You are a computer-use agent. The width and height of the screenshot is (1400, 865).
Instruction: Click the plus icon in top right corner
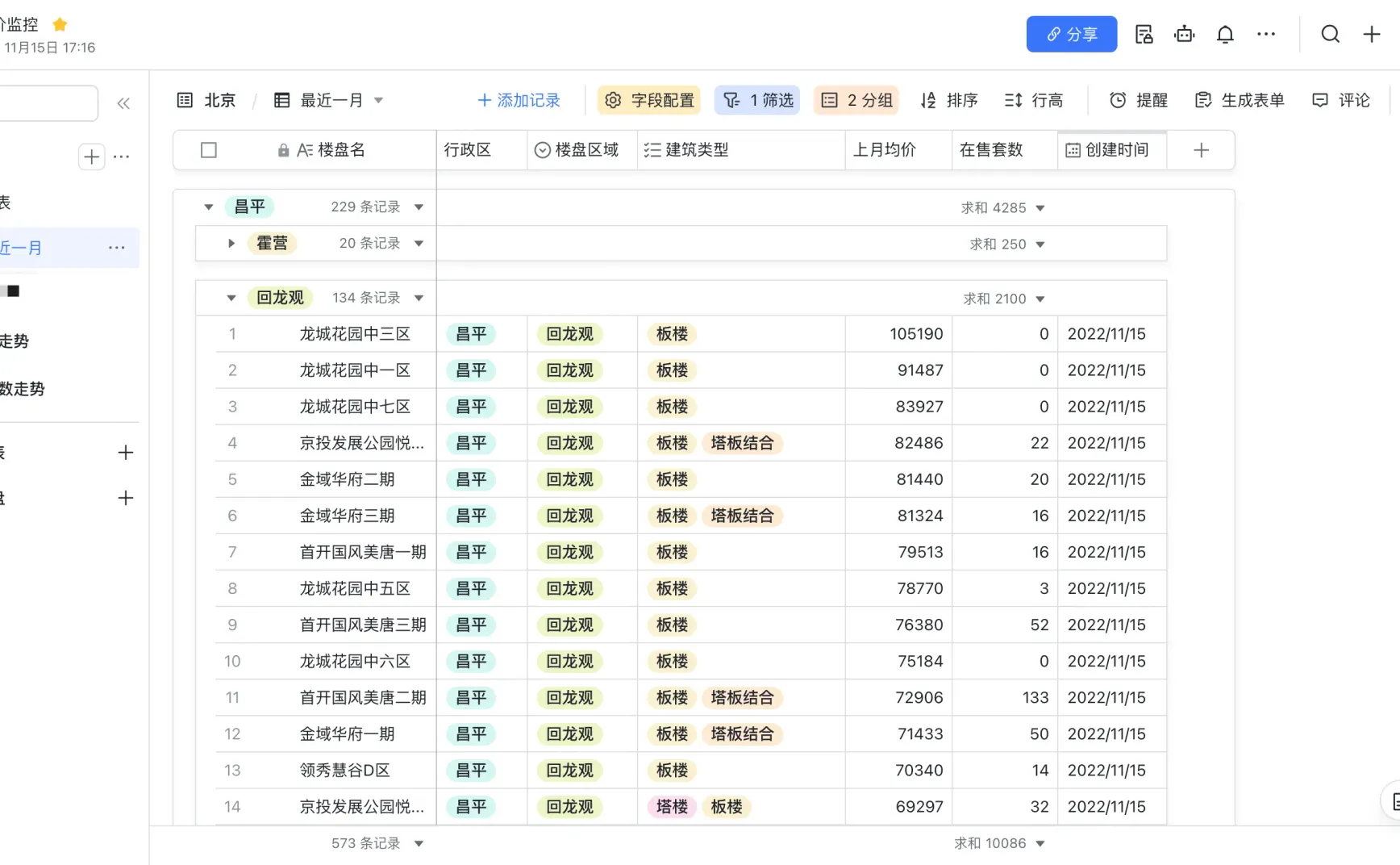click(x=1371, y=34)
